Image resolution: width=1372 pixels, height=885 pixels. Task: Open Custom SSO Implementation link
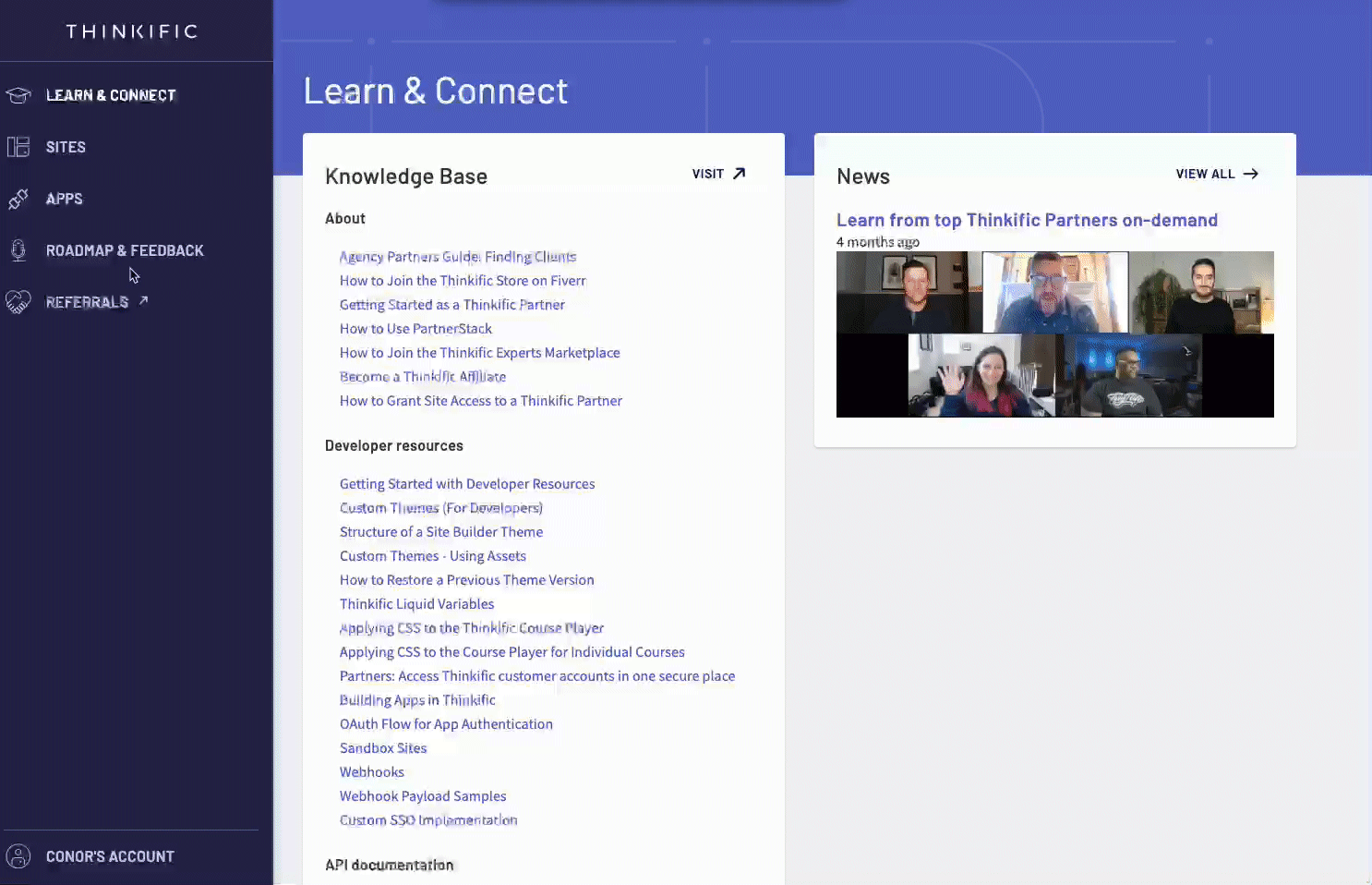tap(428, 820)
